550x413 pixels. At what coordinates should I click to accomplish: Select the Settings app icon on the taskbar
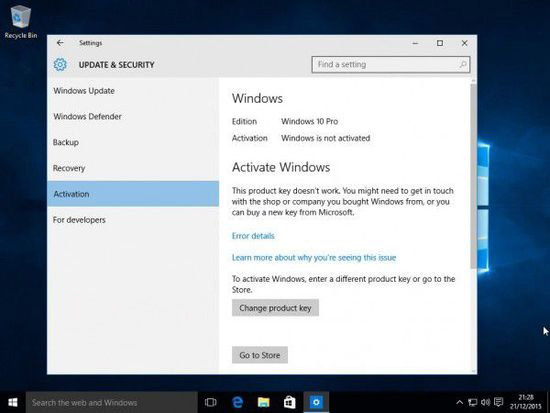316,402
